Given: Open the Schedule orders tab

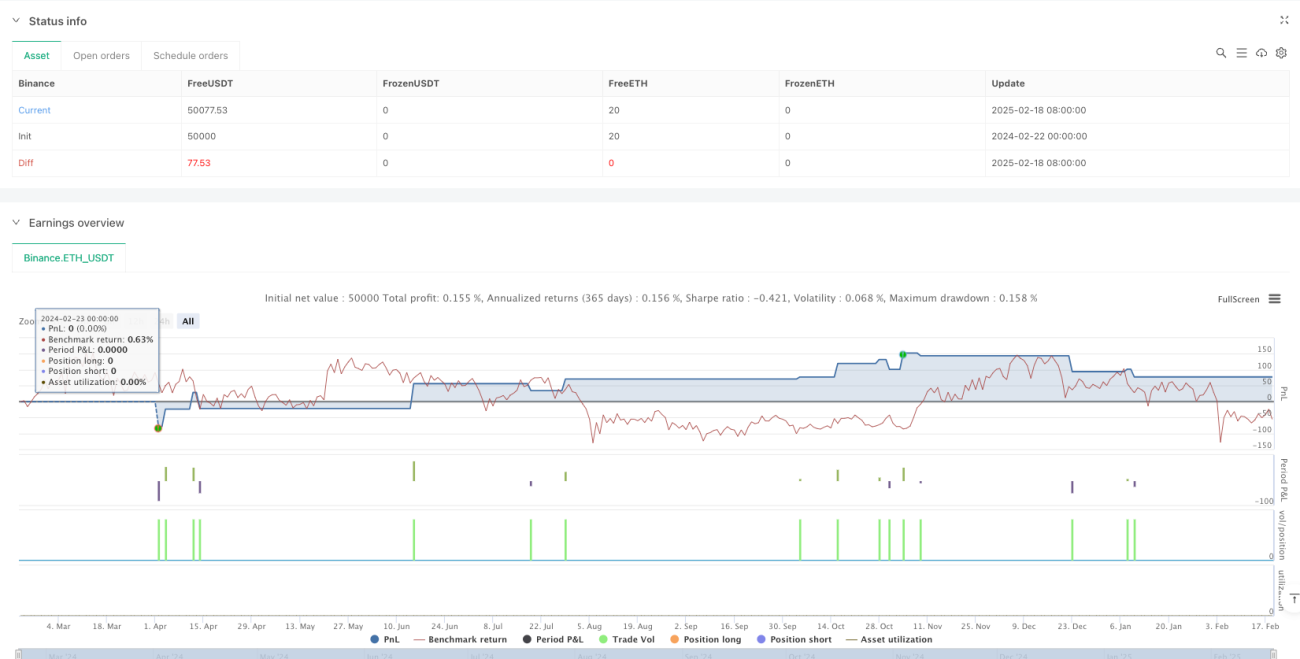Looking at the screenshot, I should coord(190,56).
